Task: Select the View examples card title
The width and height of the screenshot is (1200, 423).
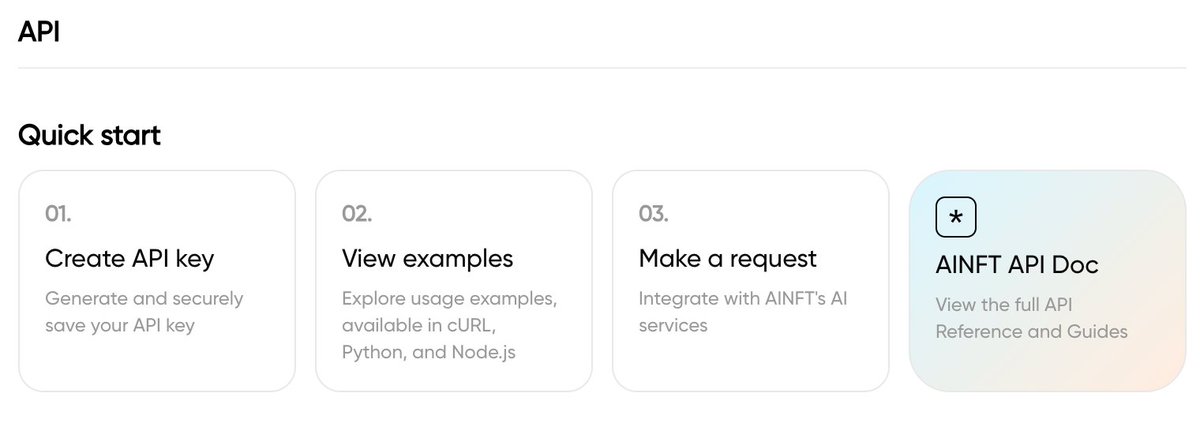Action: coord(427,259)
